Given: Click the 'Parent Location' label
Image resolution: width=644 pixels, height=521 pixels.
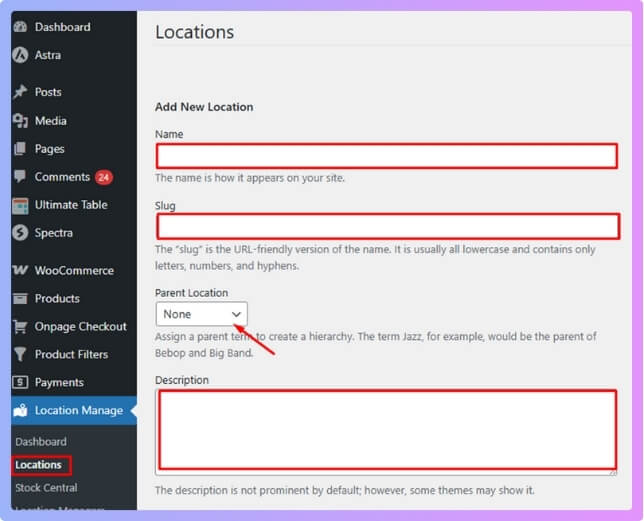Looking at the screenshot, I should (x=191, y=293).
